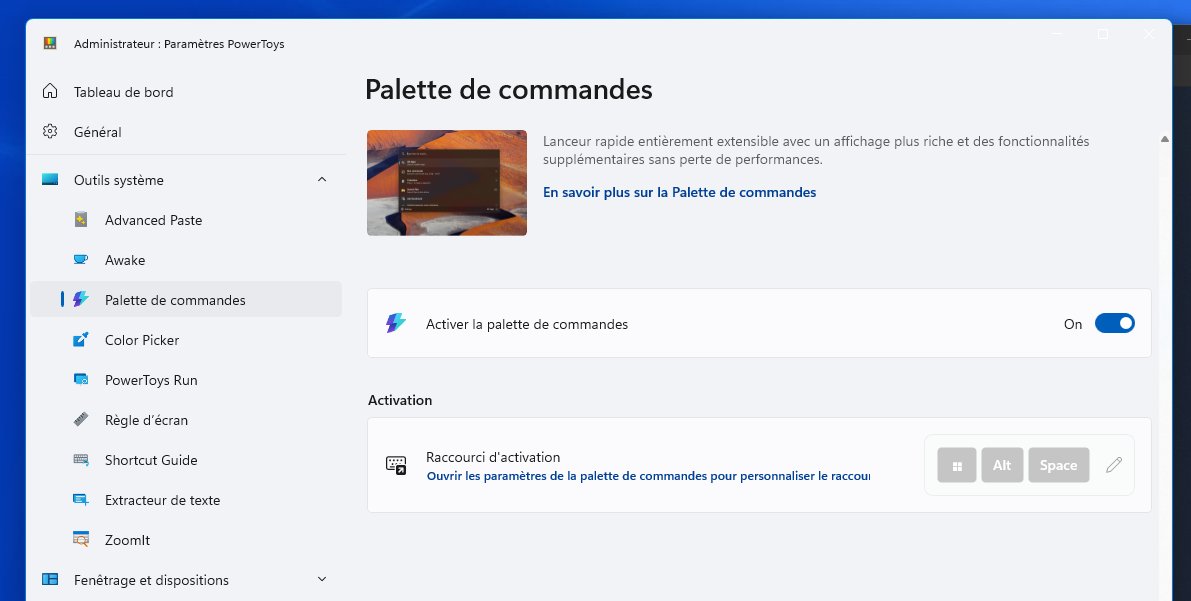Open the Général settings page
Screen dimensions: 1191x601
pyautogui.click(x=185, y=132)
